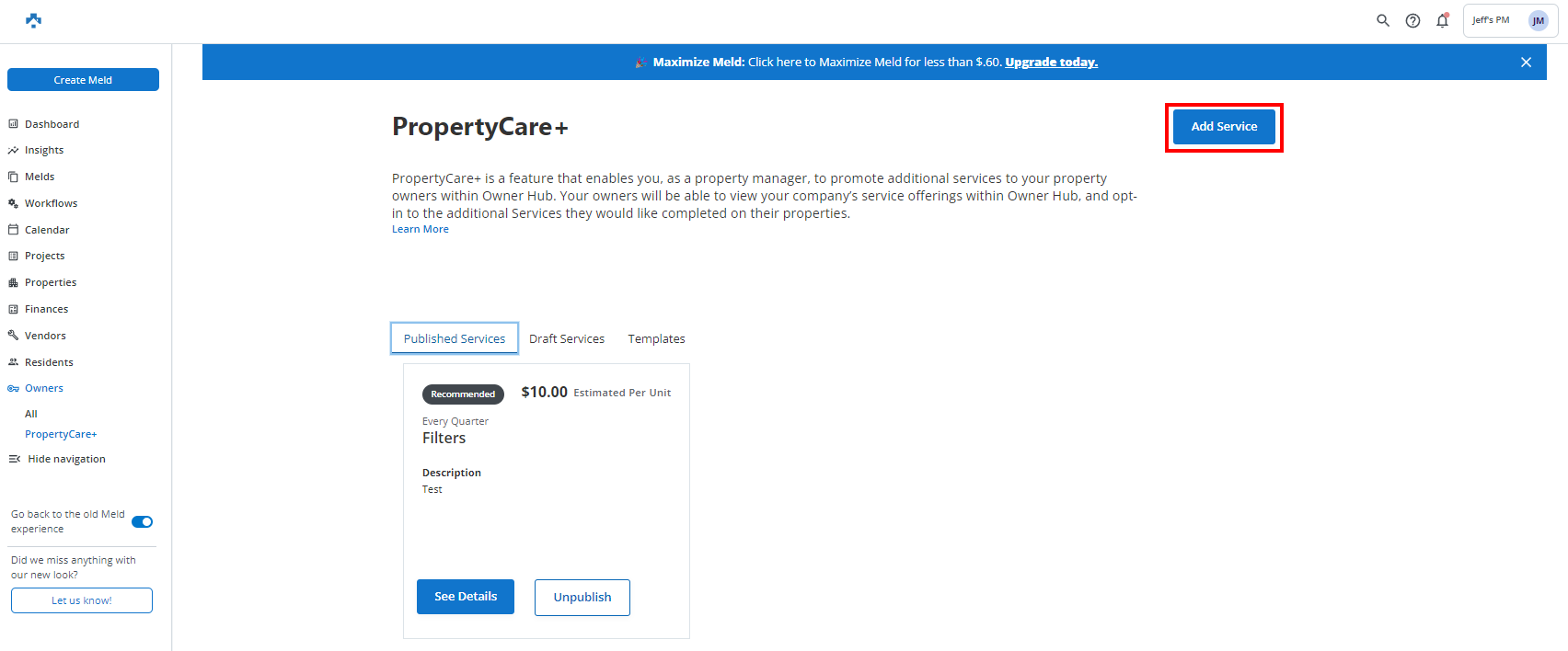Click the Property Meld logo icon
Image resolution: width=1568 pixels, height=651 pixels.
click(33, 20)
